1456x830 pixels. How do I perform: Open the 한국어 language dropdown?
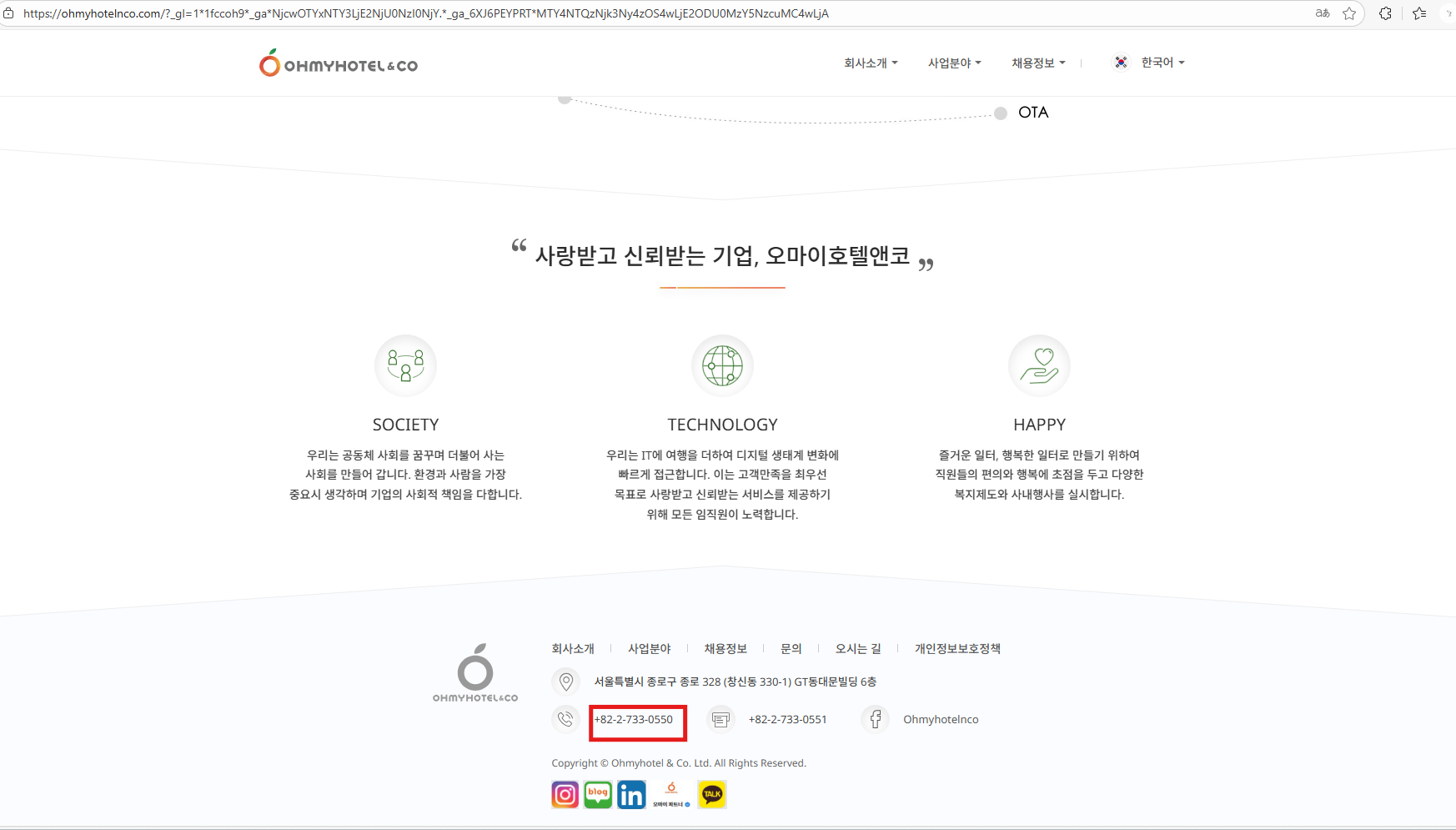[x=1162, y=63]
